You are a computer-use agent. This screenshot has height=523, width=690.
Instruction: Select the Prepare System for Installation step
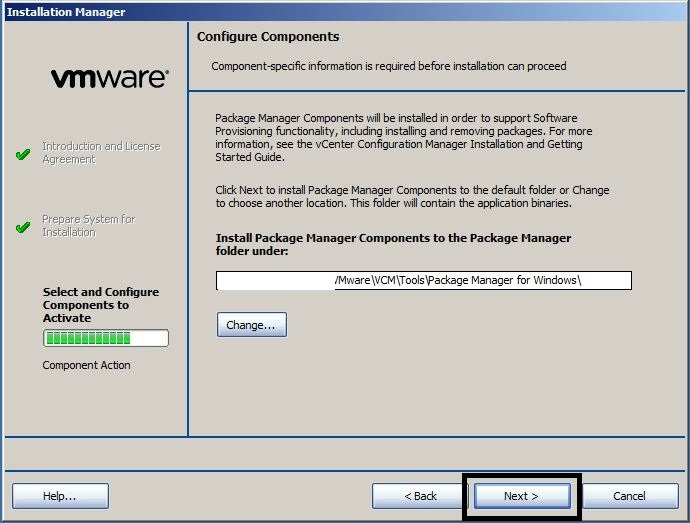tap(88, 226)
